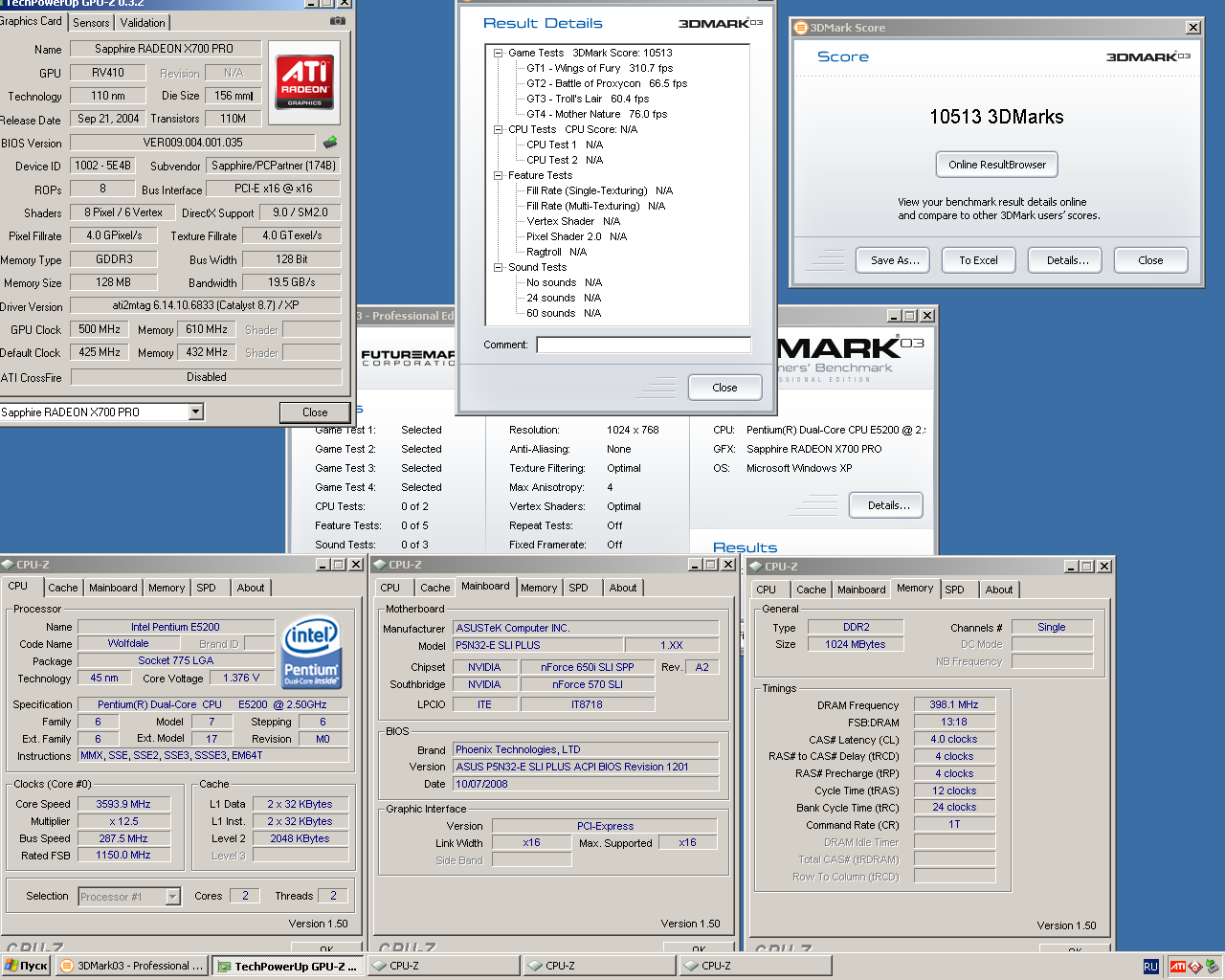Open the Mainboard tab in the right CPU-Z window
The image size is (1225, 980).
(861, 590)
